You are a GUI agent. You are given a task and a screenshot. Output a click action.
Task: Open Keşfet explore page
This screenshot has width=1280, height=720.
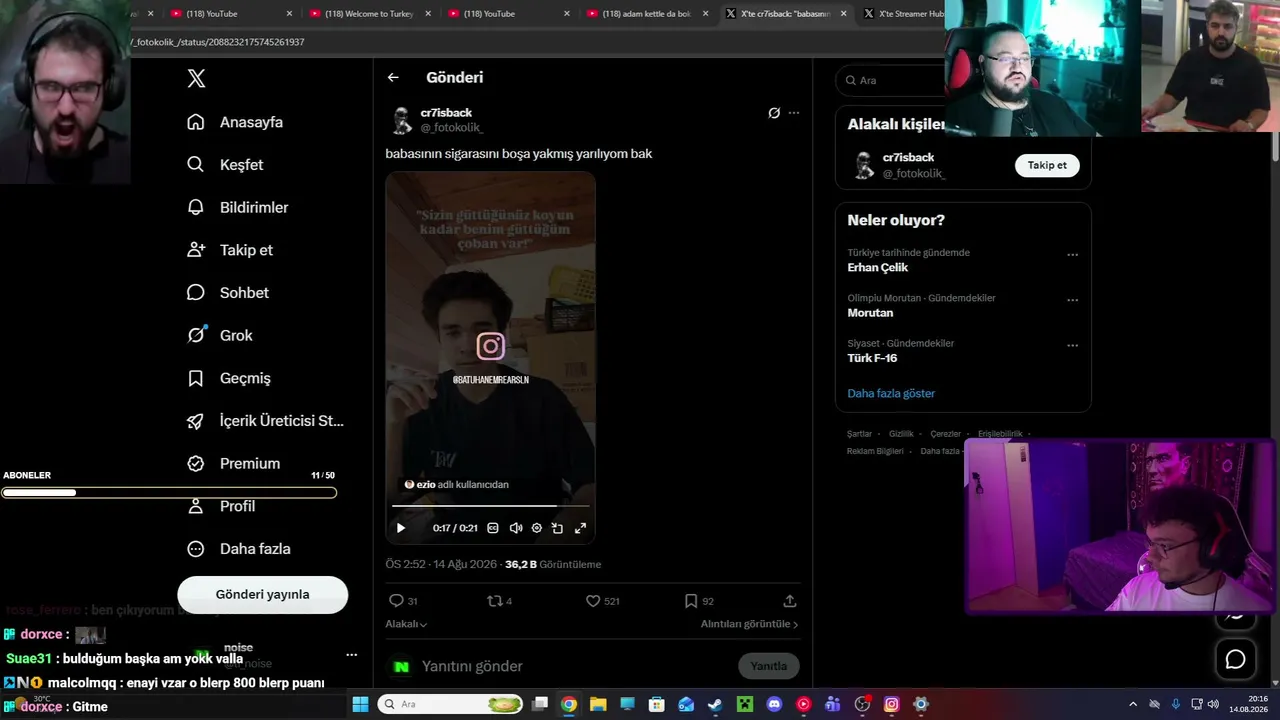tap(225, 164)
